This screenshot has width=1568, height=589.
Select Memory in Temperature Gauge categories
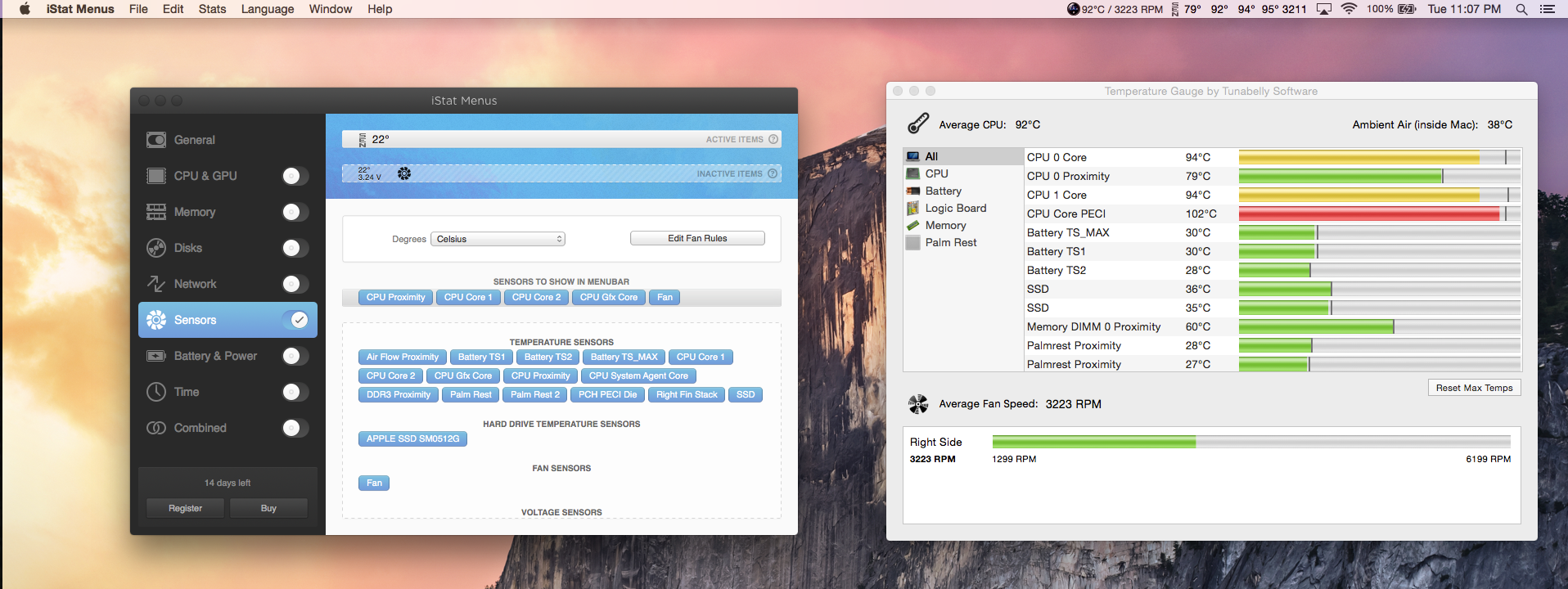tap(963, 225)
